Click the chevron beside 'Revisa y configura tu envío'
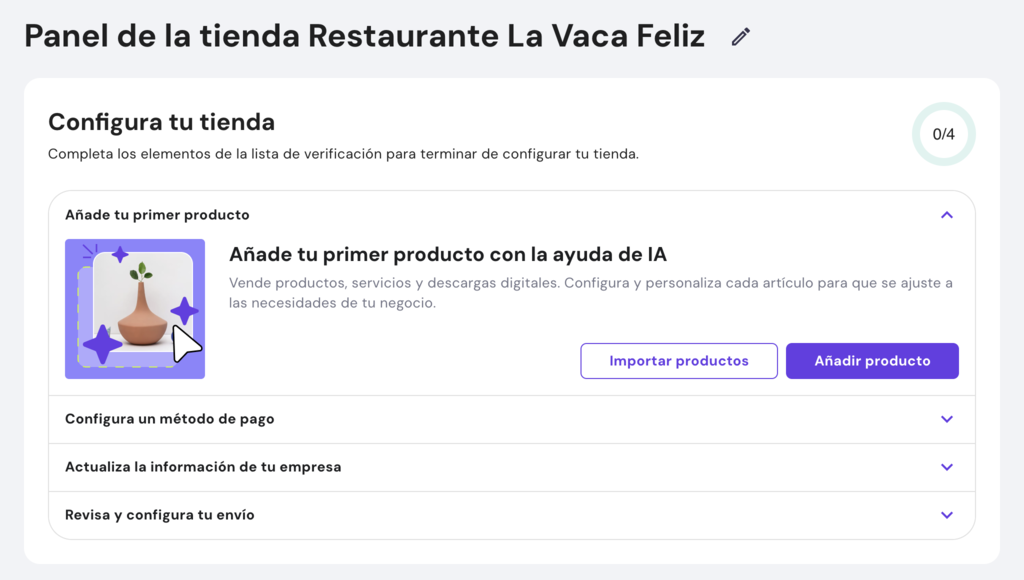The height and width of the screenshot is (580, 1024). point(947,515)
